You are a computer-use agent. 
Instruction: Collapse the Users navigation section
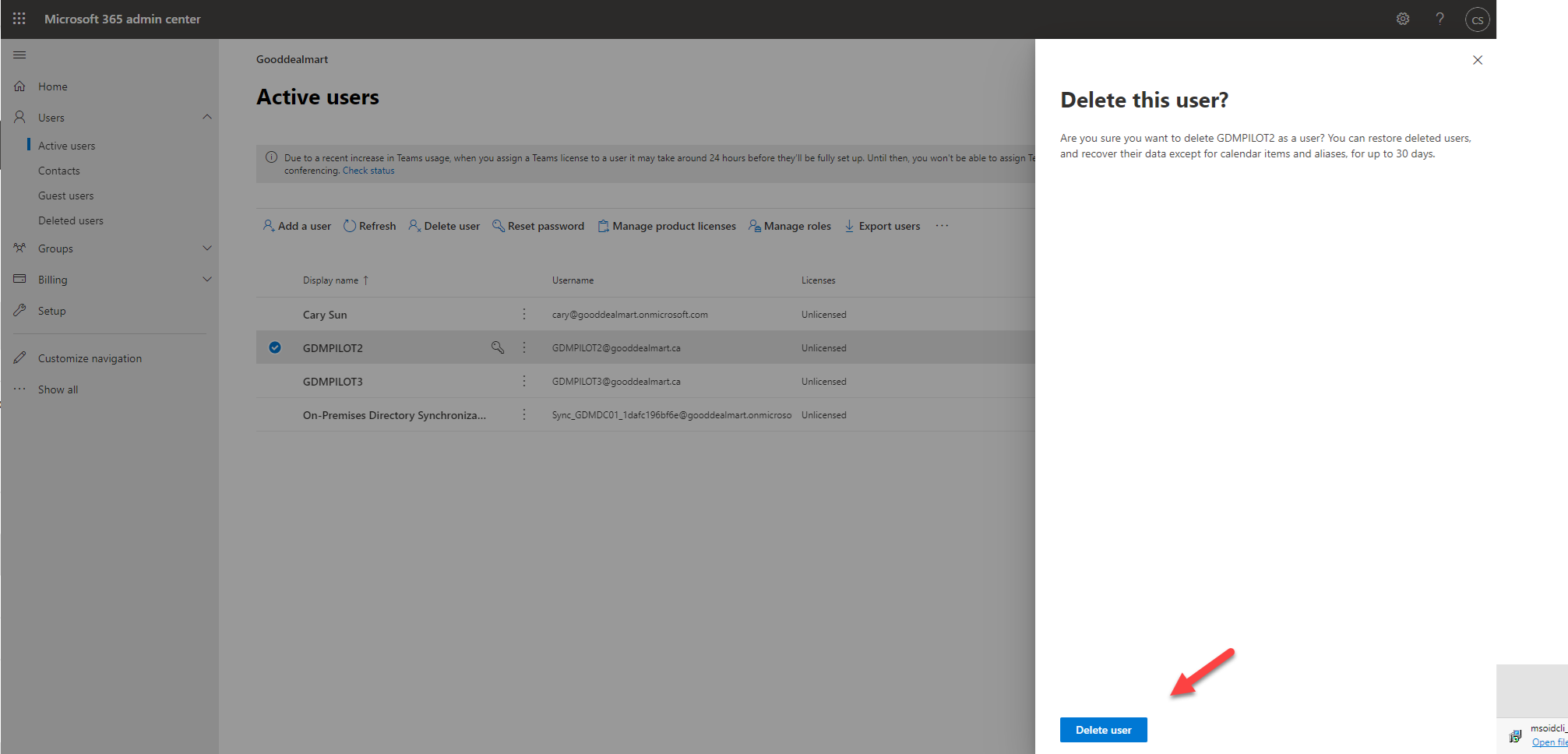click(x=207, y=117)
